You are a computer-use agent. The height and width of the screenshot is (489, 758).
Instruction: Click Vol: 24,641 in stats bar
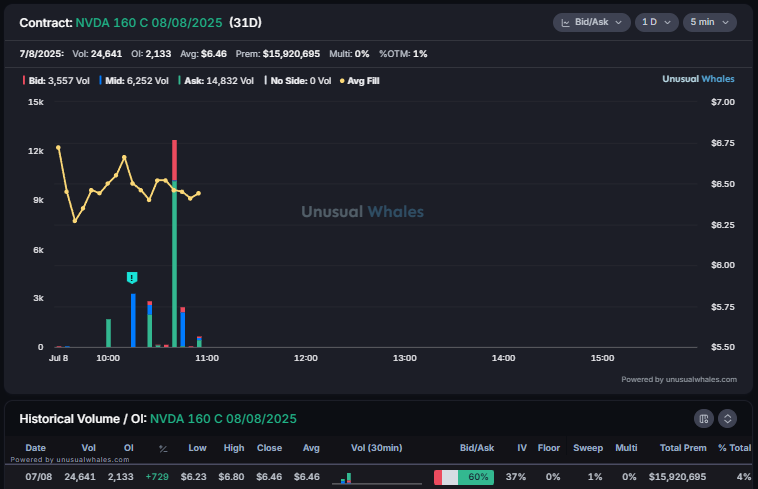click(x=97, y=54)
